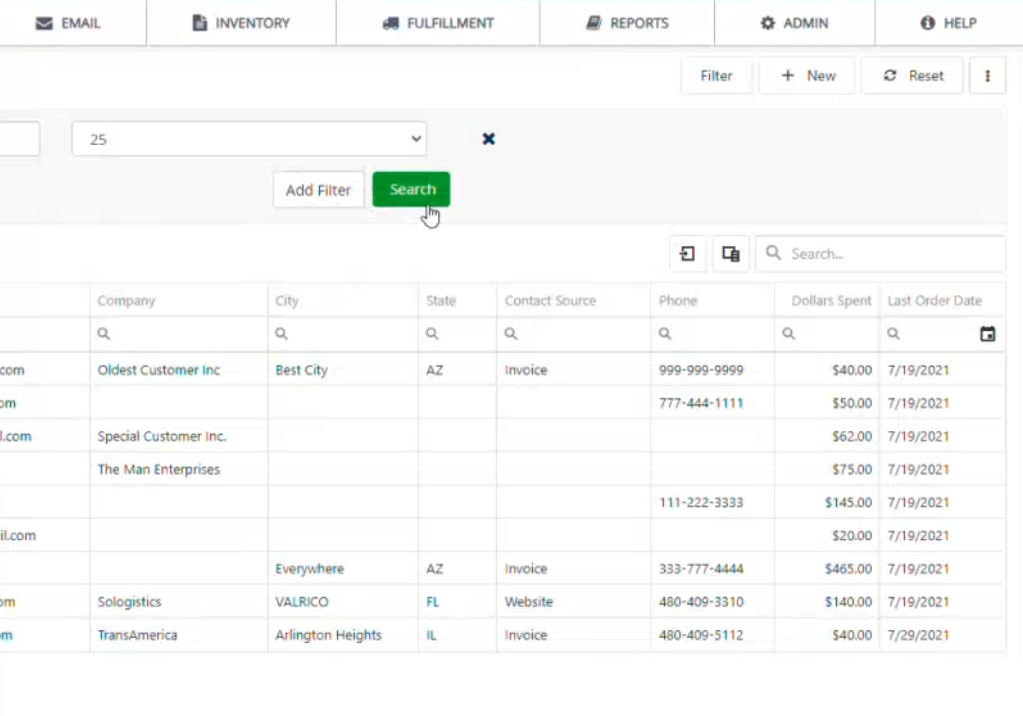
Task: Click the 7/29/2021 last order date
Action: pyautogui.click(x=918, y=635)
